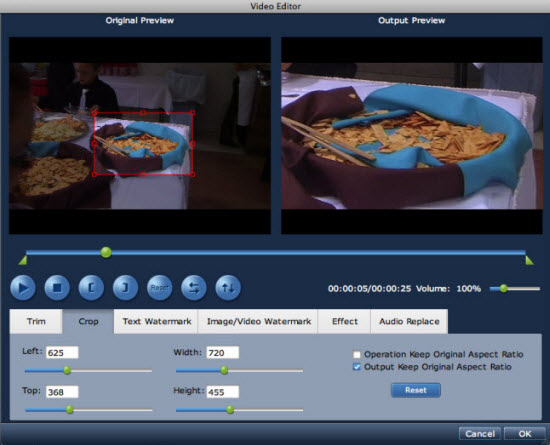Click the top-right crop handle in Original Preview
The width and height of the screenshot is (550, 445).
(x=193, y=113)
